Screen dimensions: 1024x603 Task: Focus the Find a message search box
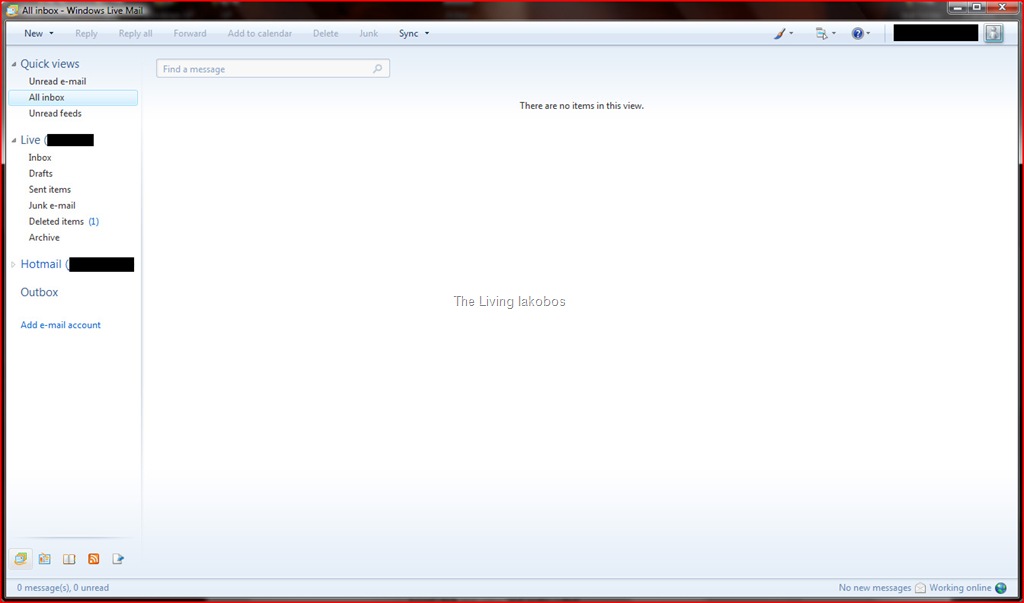[x=273, y=69]
